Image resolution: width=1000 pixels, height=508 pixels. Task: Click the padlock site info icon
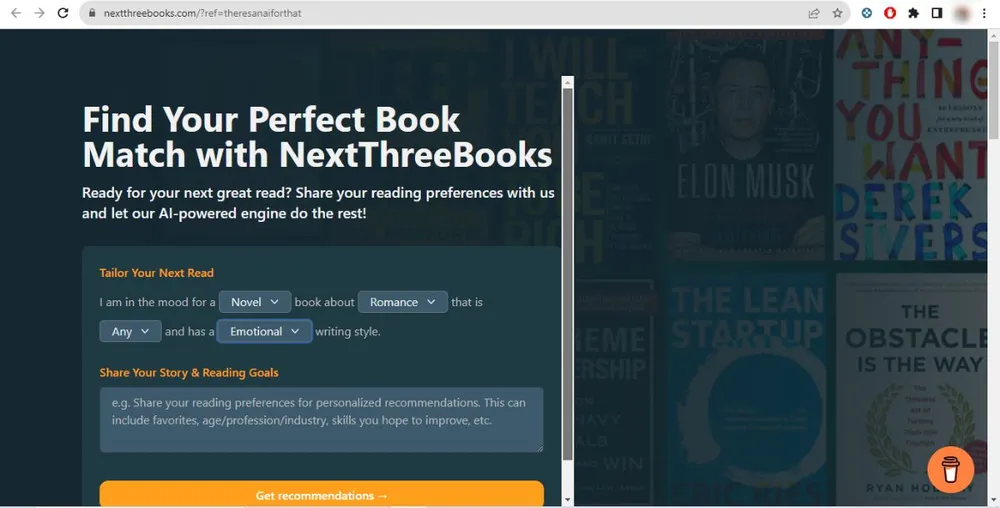pos(91,14)
